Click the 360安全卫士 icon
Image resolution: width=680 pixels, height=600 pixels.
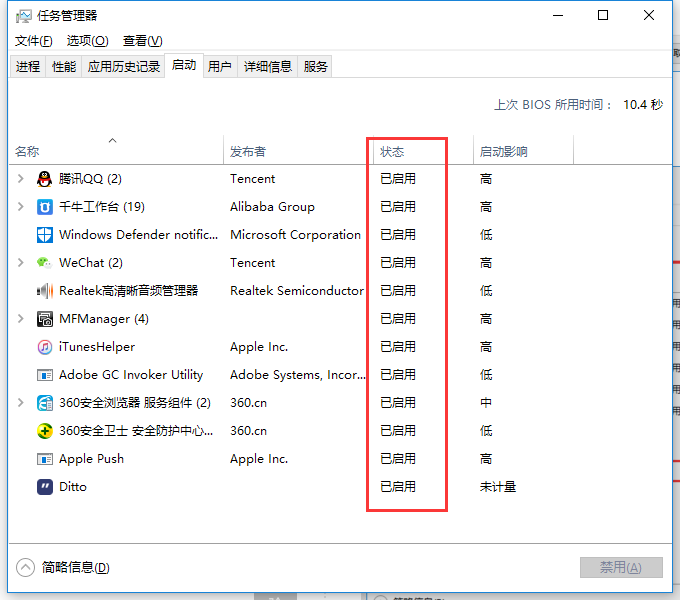[44, 431]
